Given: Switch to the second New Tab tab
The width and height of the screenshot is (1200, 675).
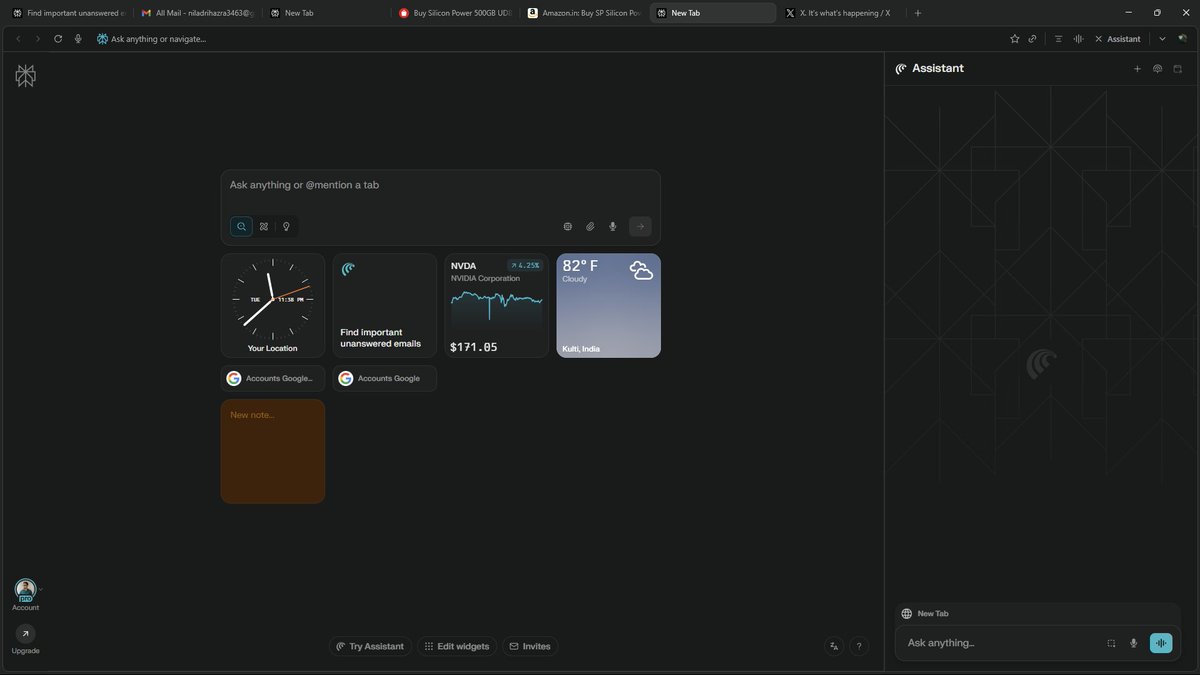Looking at the screenshot, I should (327, 13).
